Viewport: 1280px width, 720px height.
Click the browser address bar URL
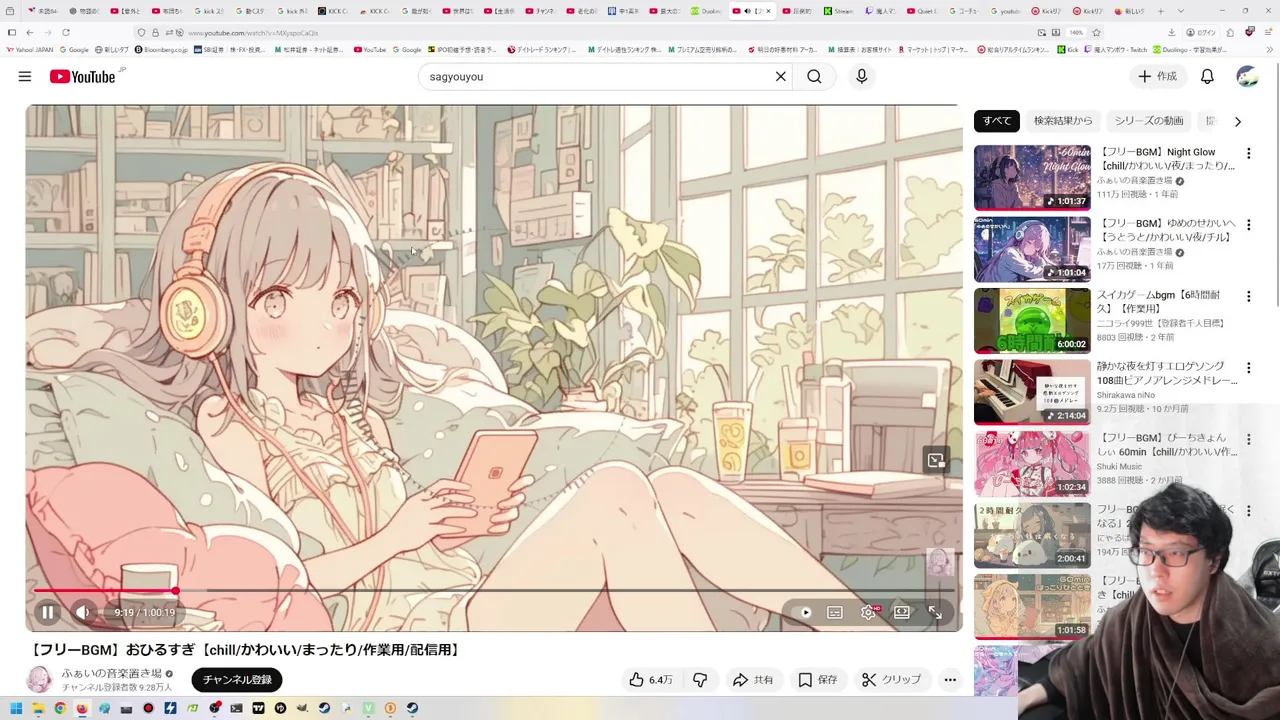coord(253,33)
